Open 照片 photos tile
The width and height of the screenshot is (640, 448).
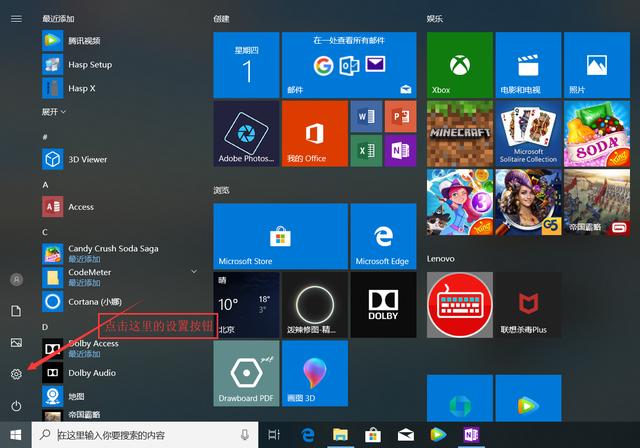[x=597, y=65]
